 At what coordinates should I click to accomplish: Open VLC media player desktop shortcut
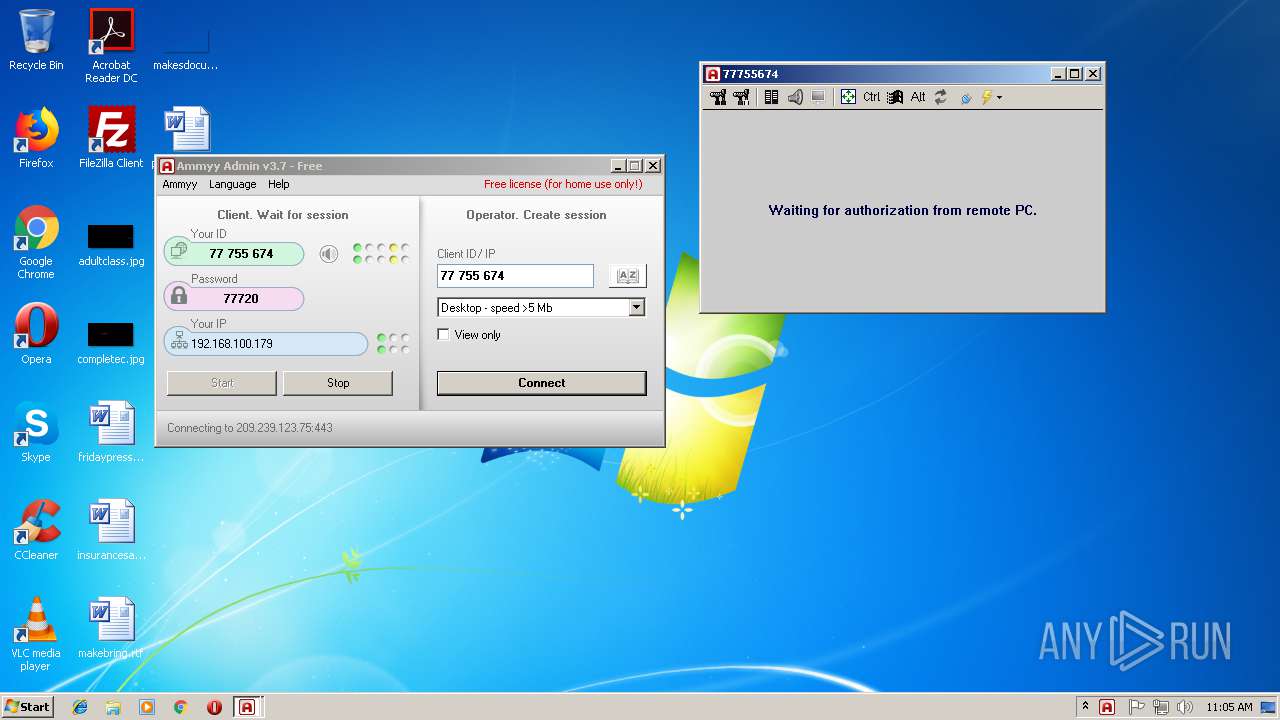pyautogui.click(x=36, y=635)
